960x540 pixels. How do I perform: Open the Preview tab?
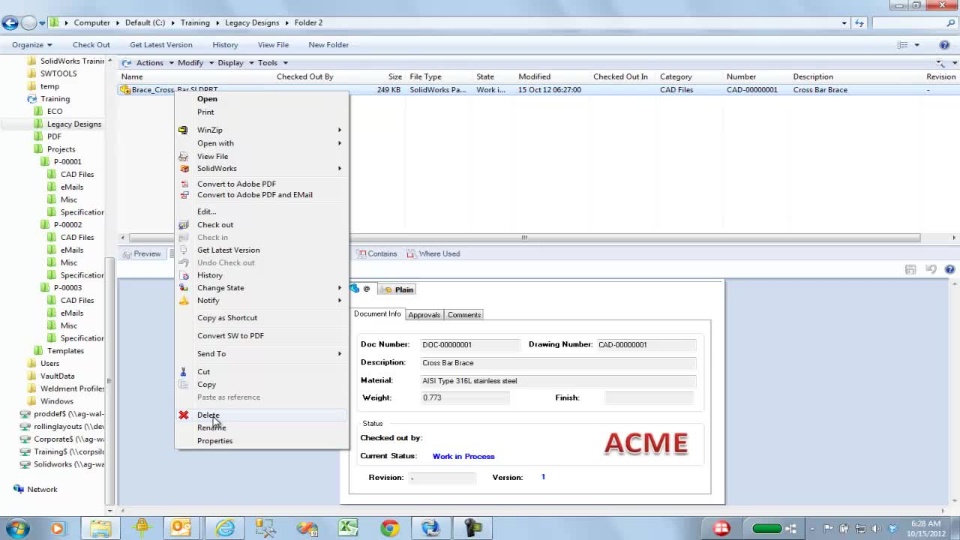(x=141, y=253)
